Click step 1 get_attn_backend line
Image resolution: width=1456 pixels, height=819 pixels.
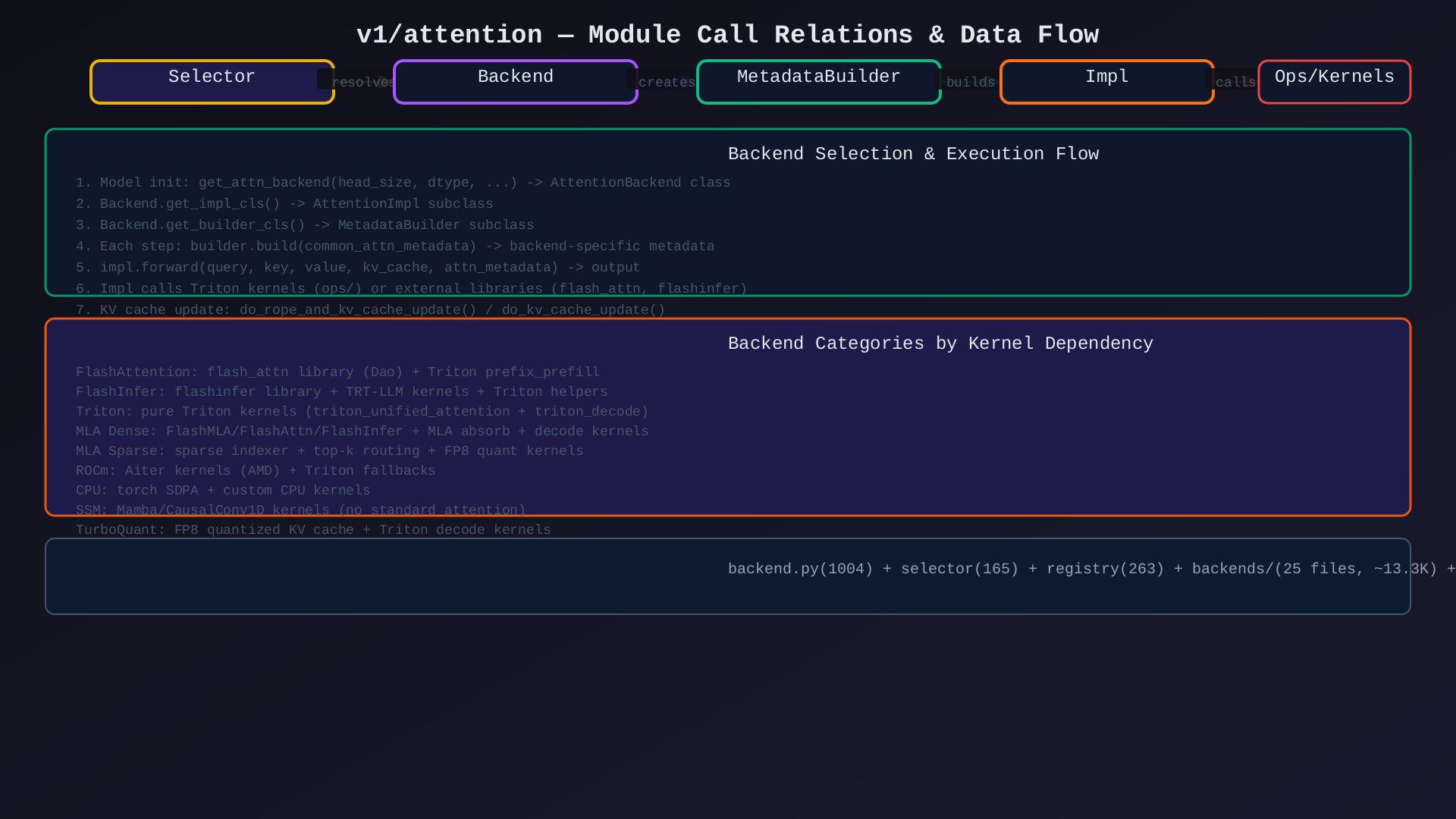tap(403, 183)
